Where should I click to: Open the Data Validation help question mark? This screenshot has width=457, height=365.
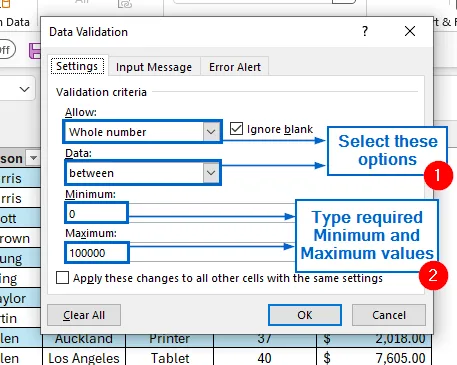[x=365, y=31]
